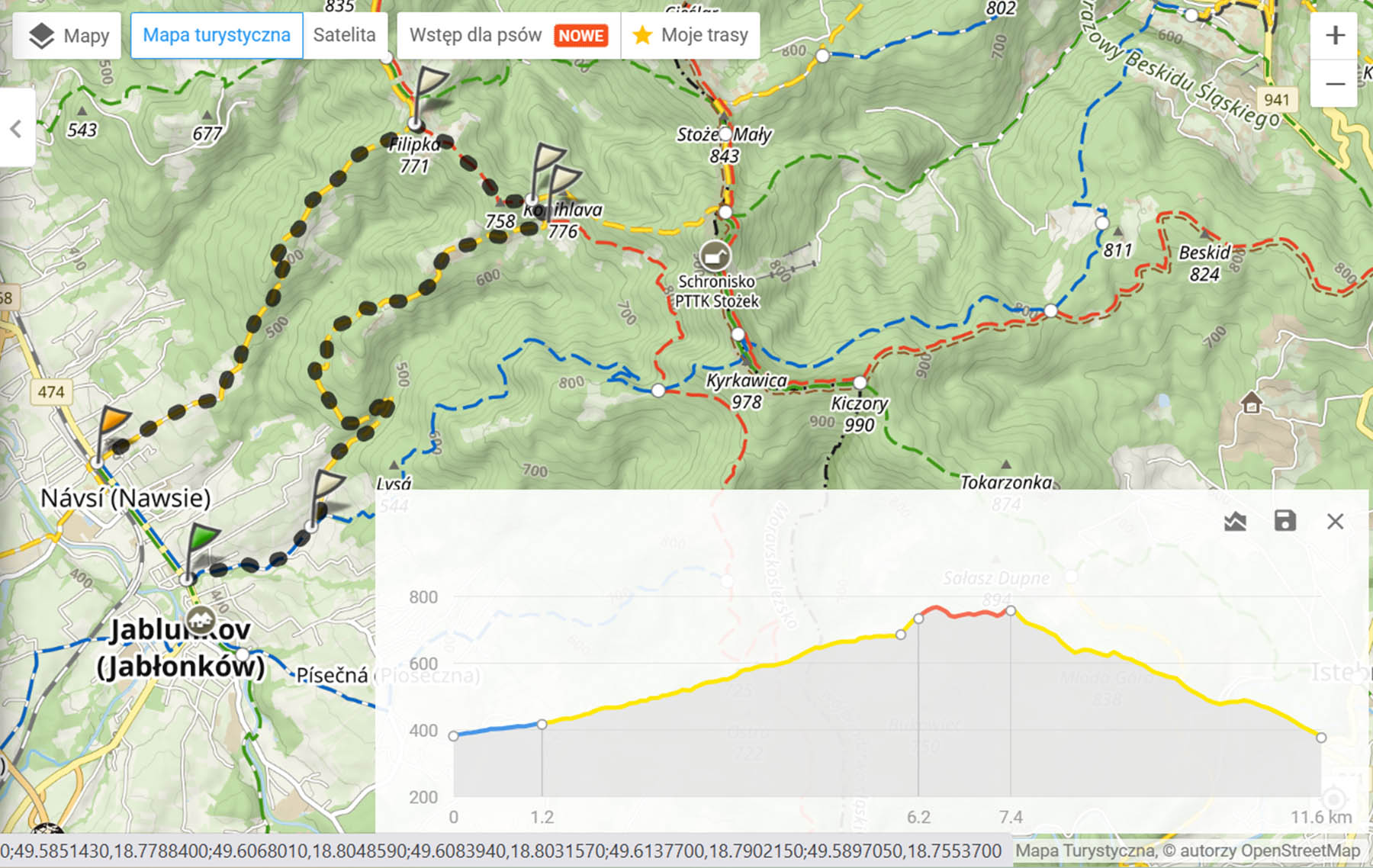Toggle the elevation profile view icon
Viewport: 1373px width, 868px height.
click(1235, 522)
